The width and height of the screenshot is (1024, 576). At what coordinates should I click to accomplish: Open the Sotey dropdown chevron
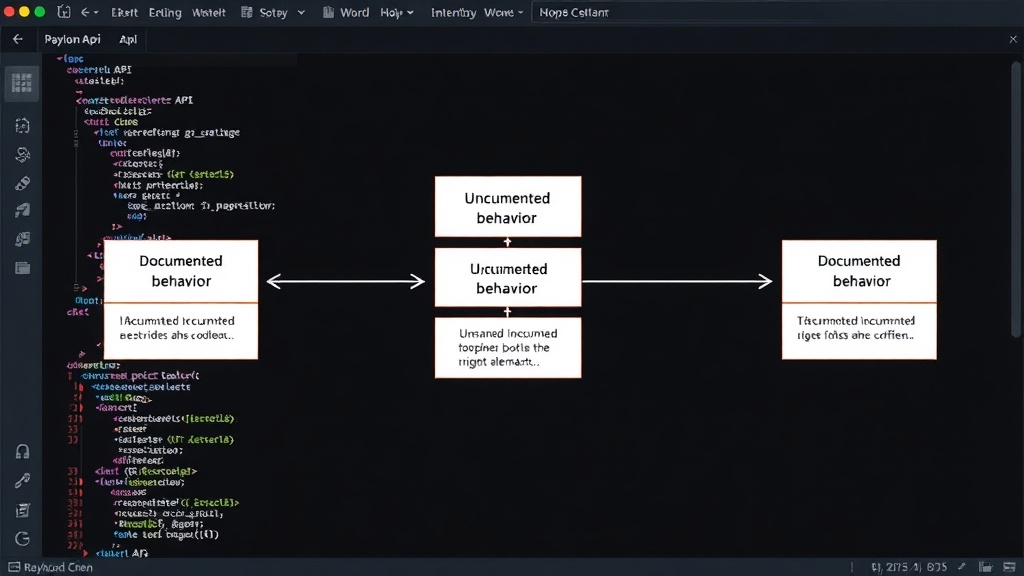(x=301, y=12)
